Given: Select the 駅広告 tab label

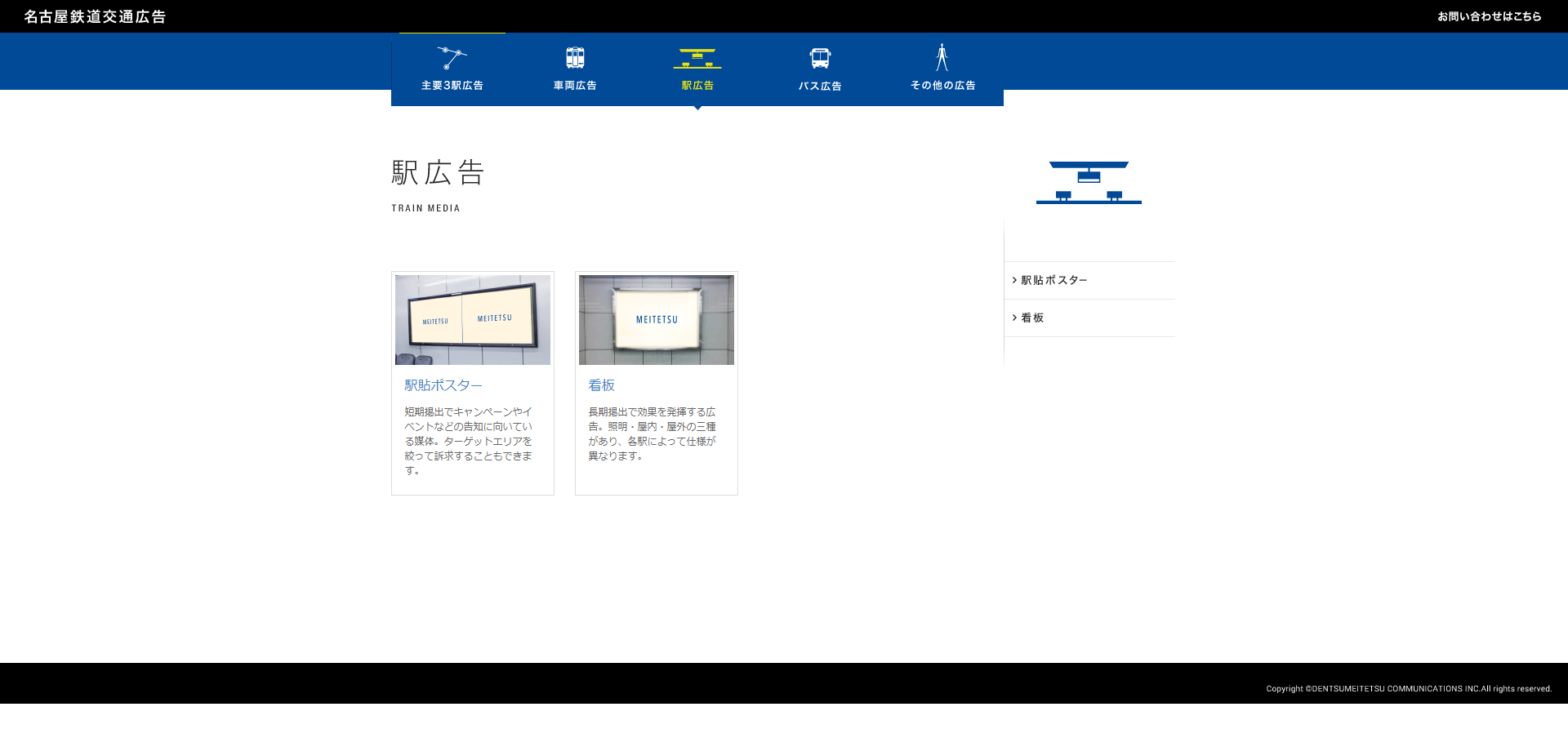Looking at the screenshot, I should (697, 86).
